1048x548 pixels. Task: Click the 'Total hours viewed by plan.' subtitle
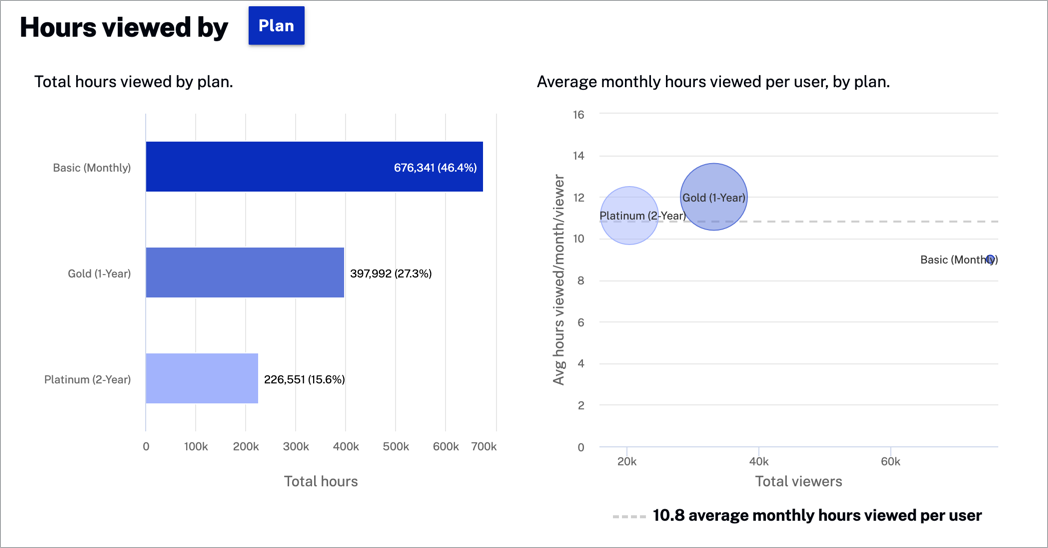point(134,82)
